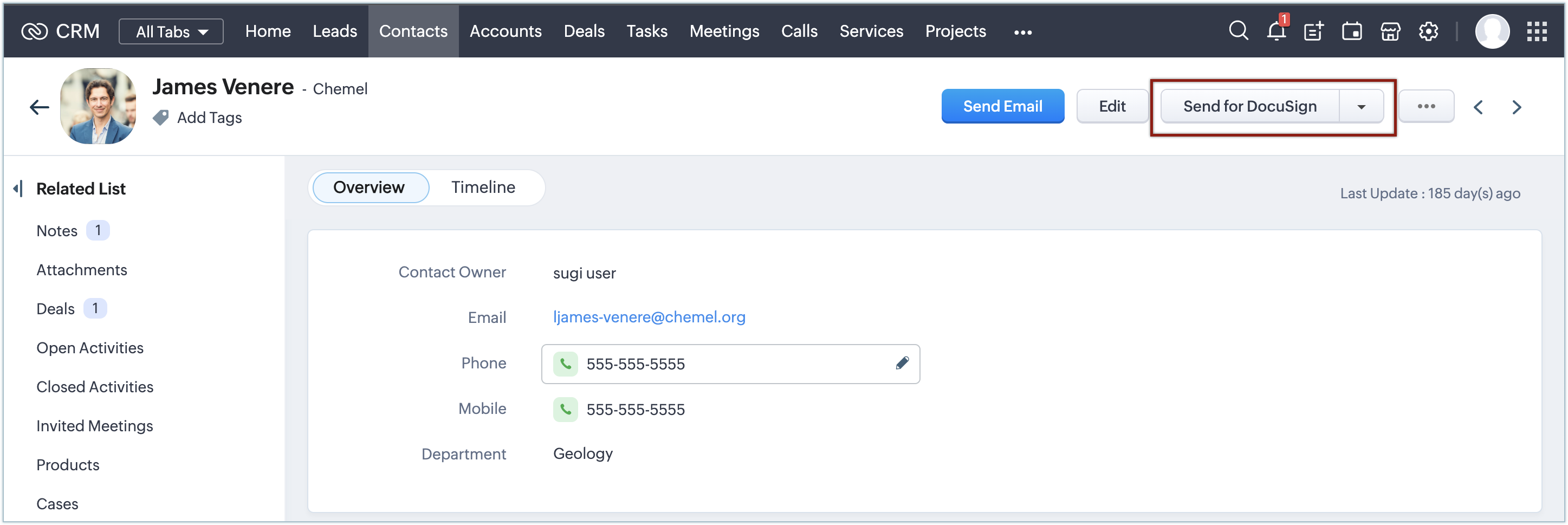Viewport: 1568px width, 525px height.
Task: Collapse the Related List sidebar
Action: click(x=18, y=189)
